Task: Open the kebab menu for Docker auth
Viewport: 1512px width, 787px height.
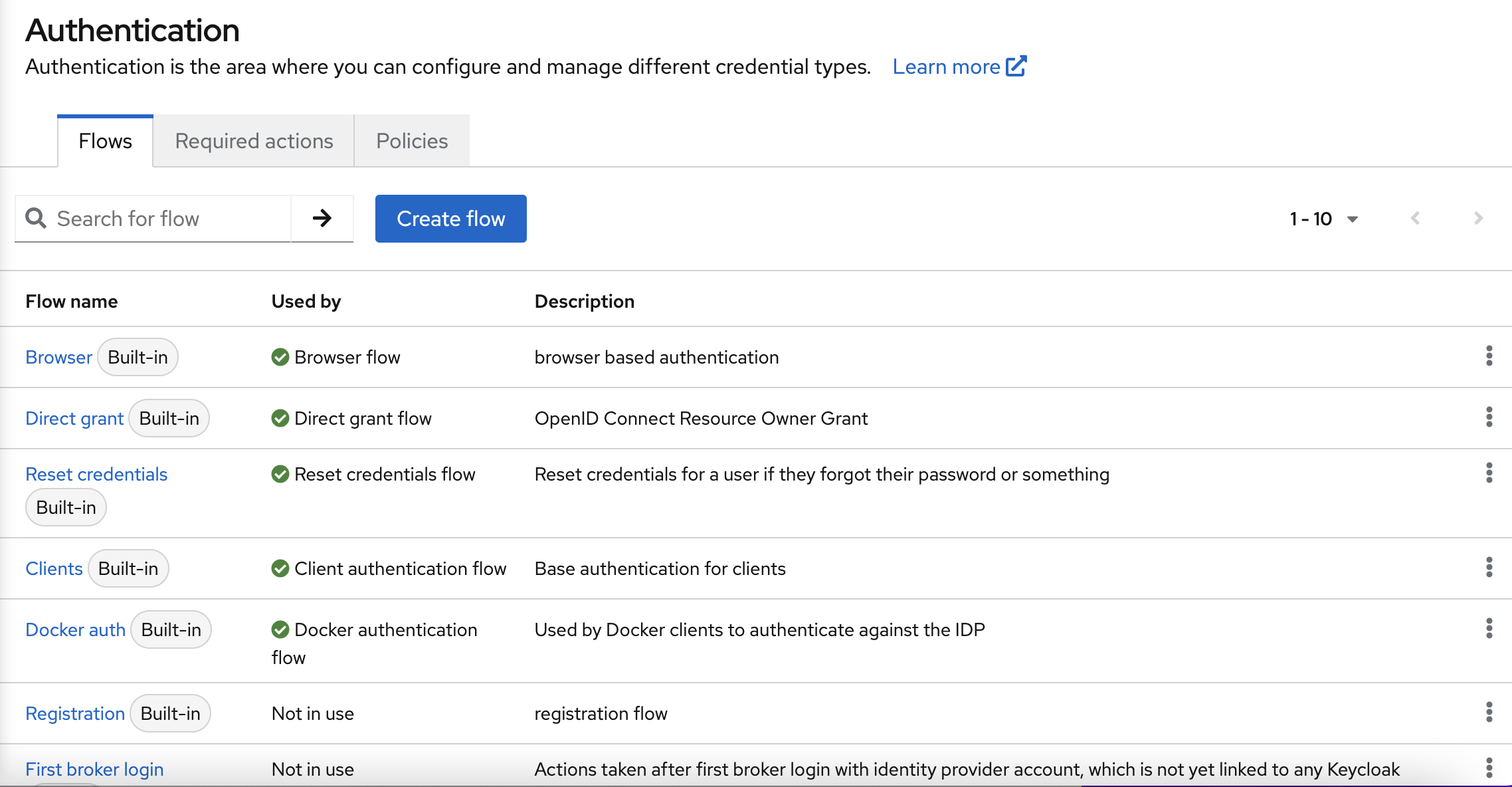Action: (1490, 629)
